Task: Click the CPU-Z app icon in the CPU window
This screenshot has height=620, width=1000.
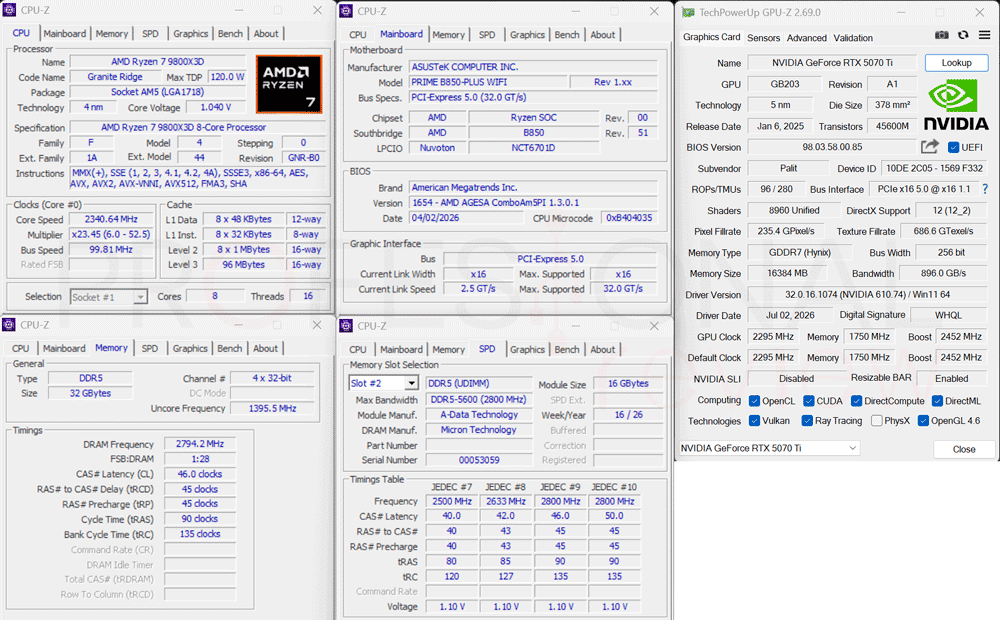Action: pyautogui.click(x=9, y=10)
